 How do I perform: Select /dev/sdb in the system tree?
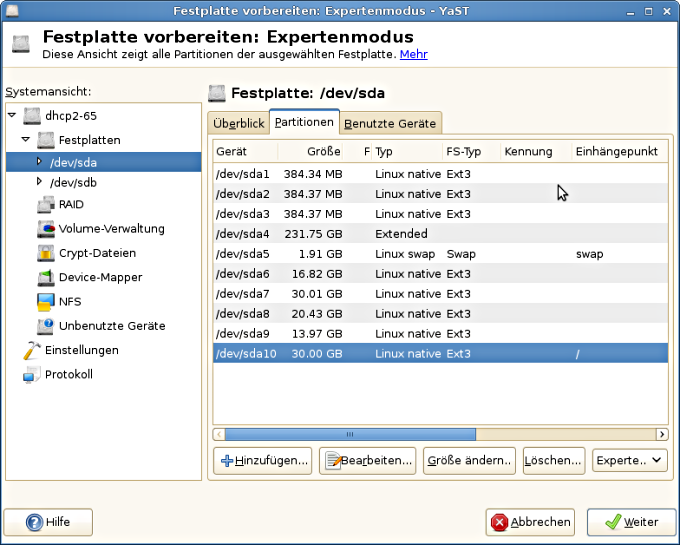(x=73, y=183)
